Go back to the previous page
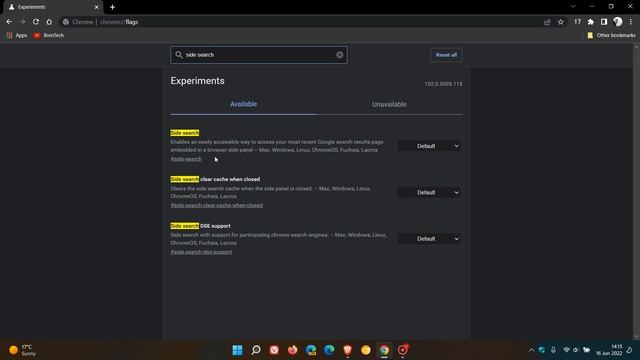 [x=9, y=22]
